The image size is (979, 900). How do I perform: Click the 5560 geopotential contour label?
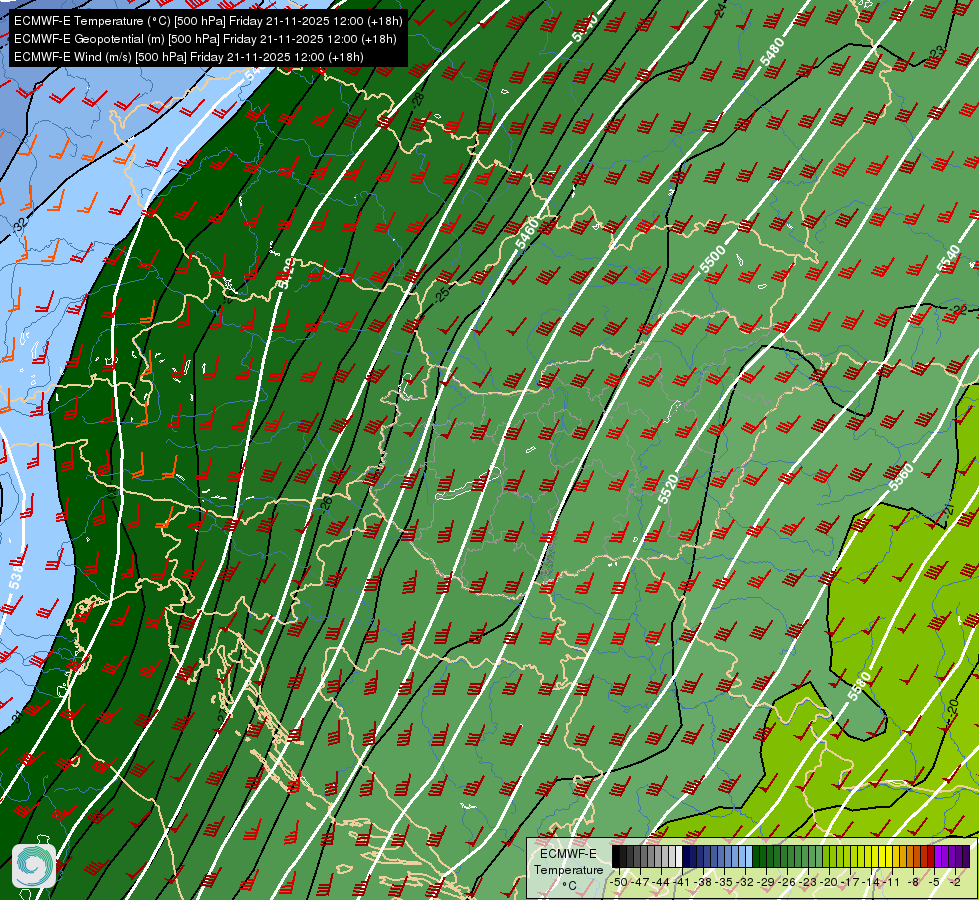click(x=902, y=477)
